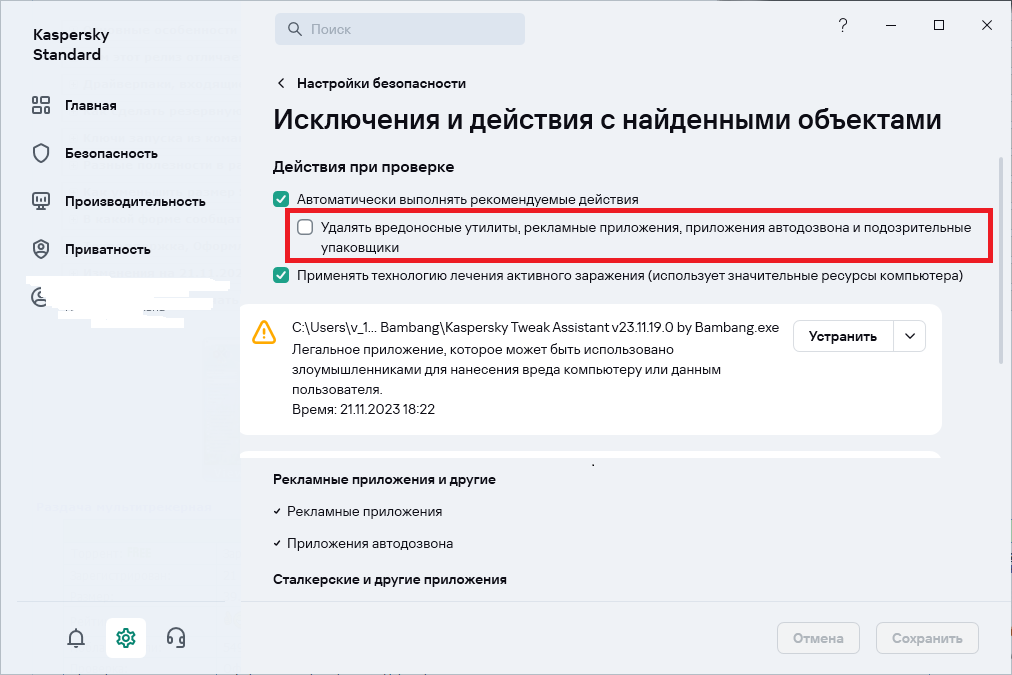The width and height of the screenshot is (1012, 675).
Task: Click the Безопасность shield icon
Action: point(41,153)
